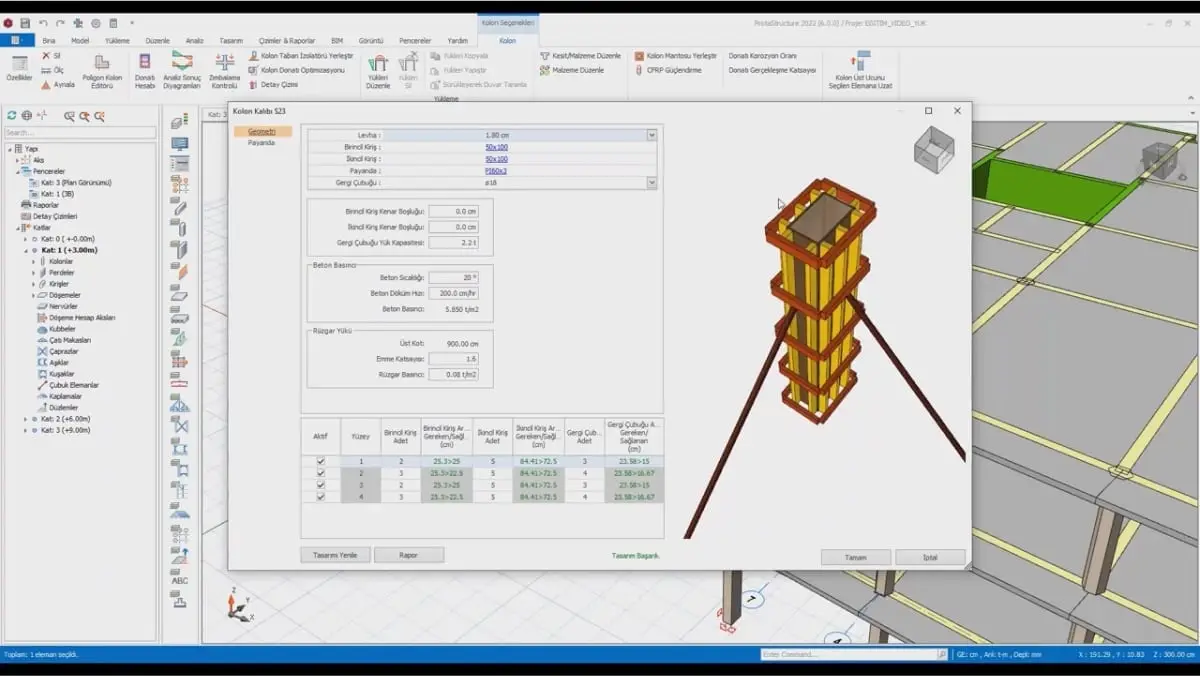Expand the Gergi Çubuğu dropdown
This screenshot has height=676, width=1200.
651,183
